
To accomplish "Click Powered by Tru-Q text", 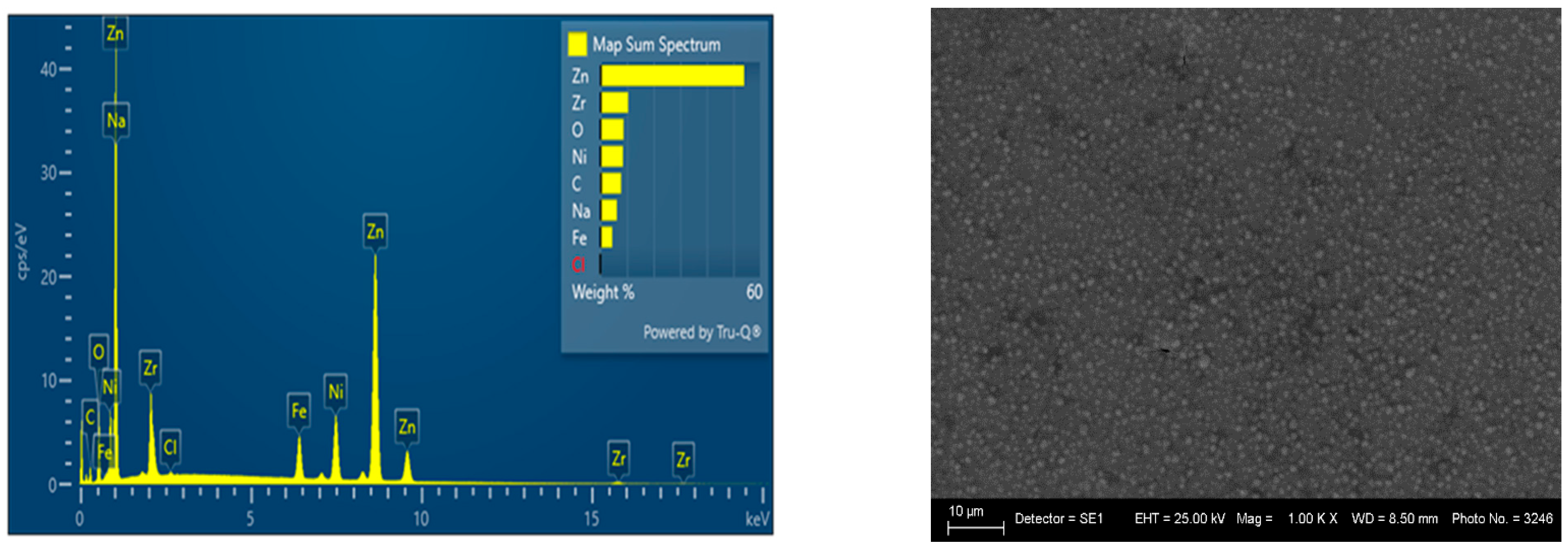I will [702, 332].
